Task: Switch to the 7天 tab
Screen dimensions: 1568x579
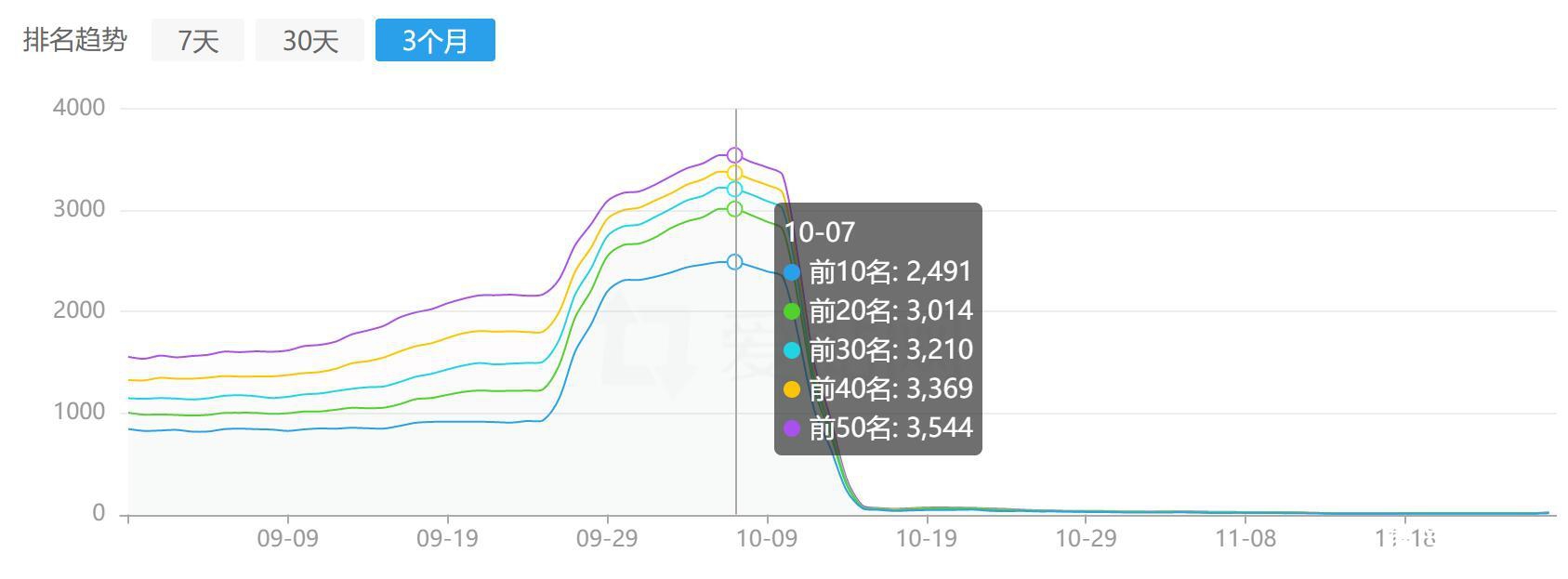Action: 197,40
